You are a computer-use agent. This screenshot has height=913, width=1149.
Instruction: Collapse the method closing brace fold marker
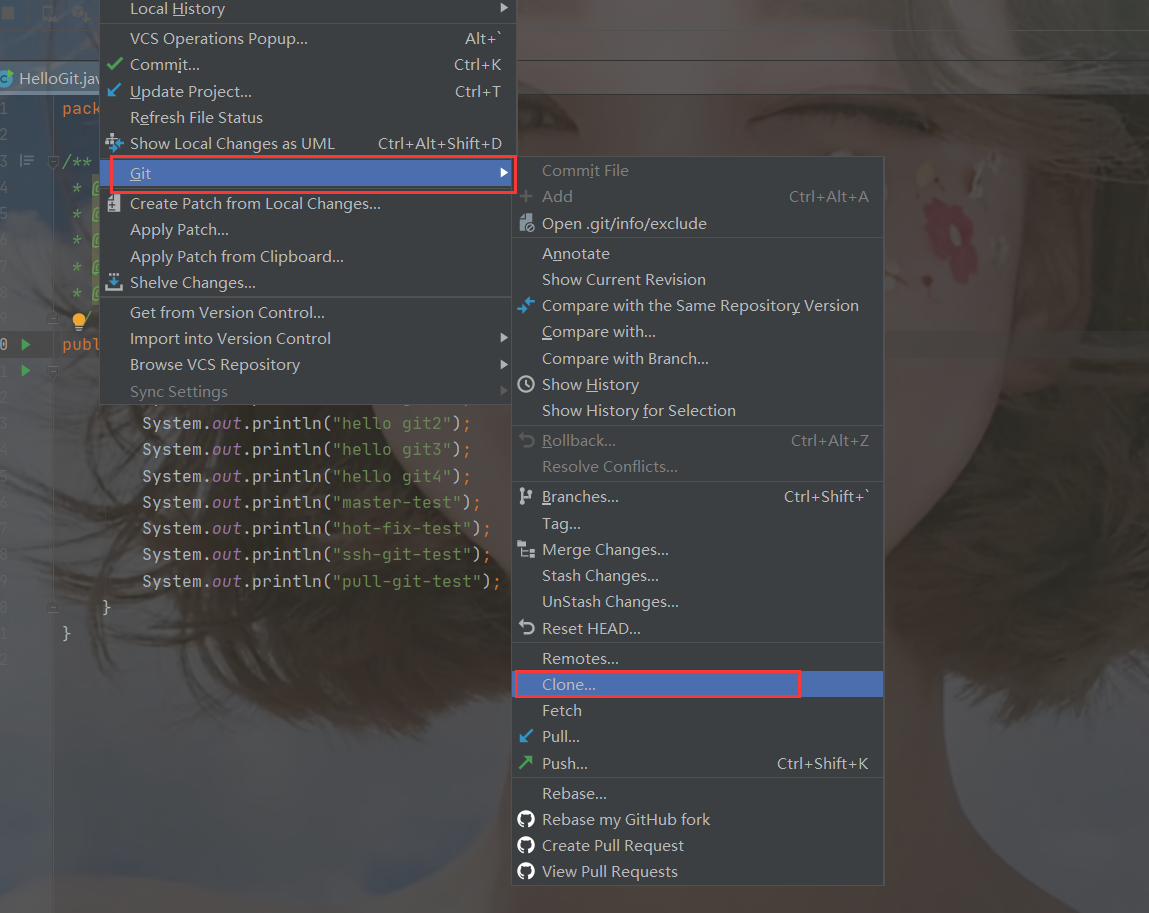[x=53, y=607]
